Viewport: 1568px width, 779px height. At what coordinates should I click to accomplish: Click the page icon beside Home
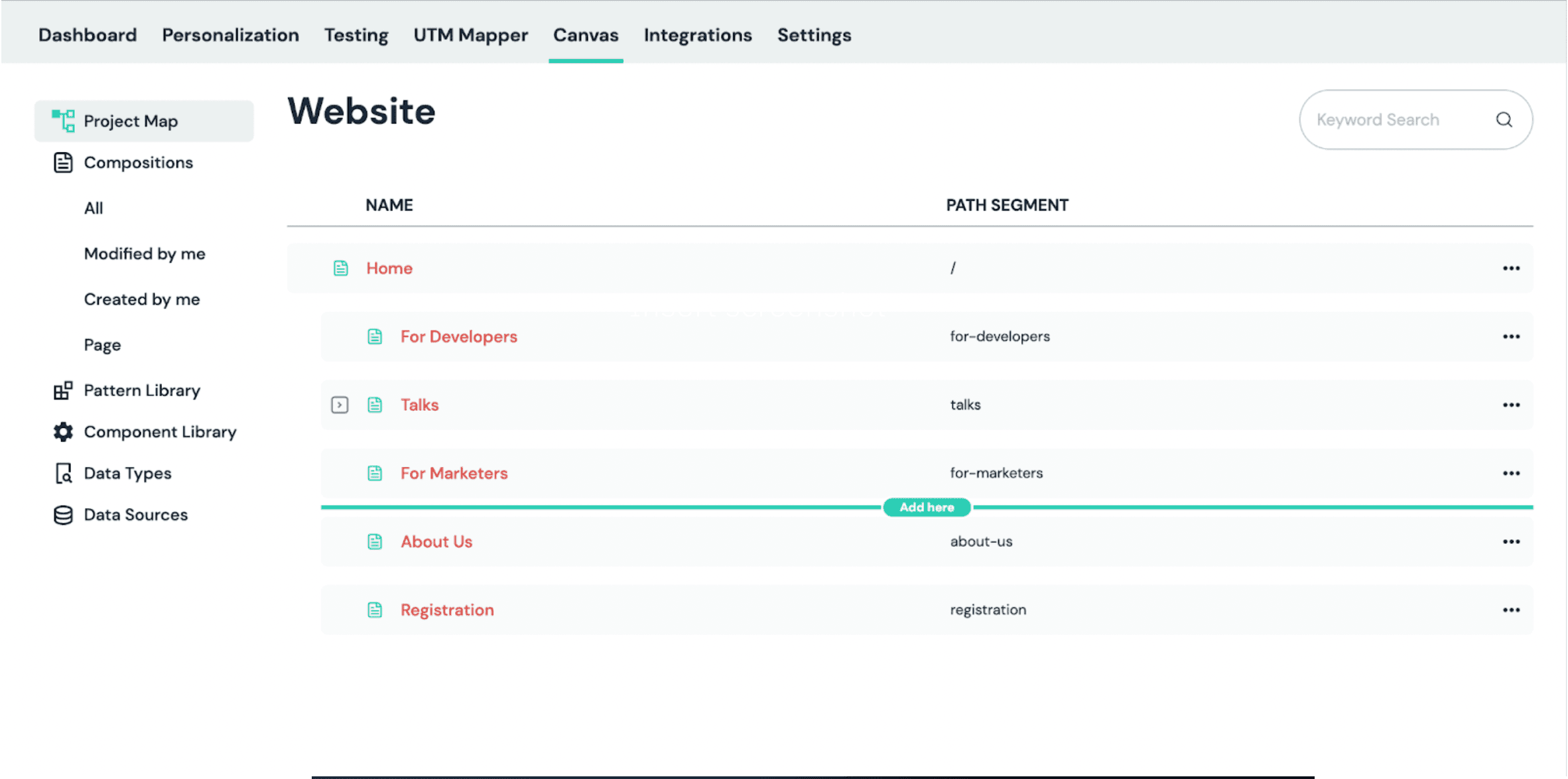[x=340, y=268]
